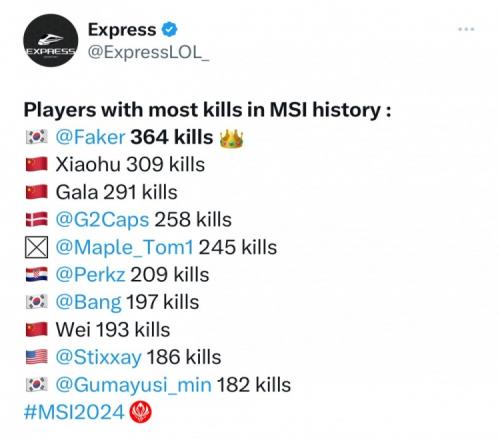Click the #MSI2024 hashtag

[74, 412]
